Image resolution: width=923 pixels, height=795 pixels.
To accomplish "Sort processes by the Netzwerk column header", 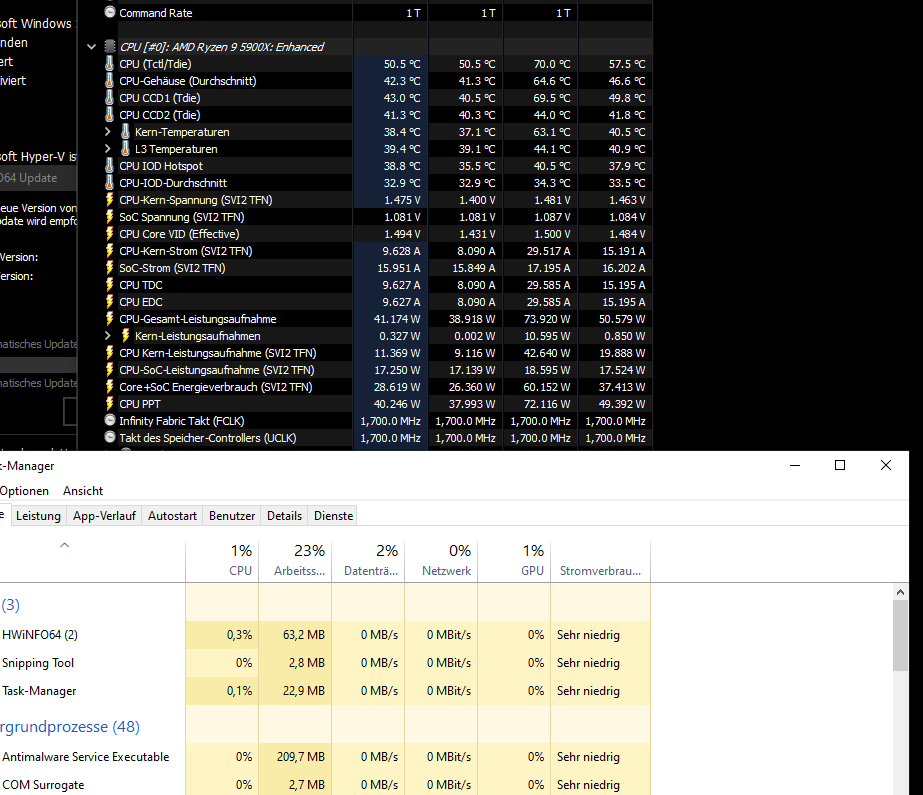I will coord(441,561).
